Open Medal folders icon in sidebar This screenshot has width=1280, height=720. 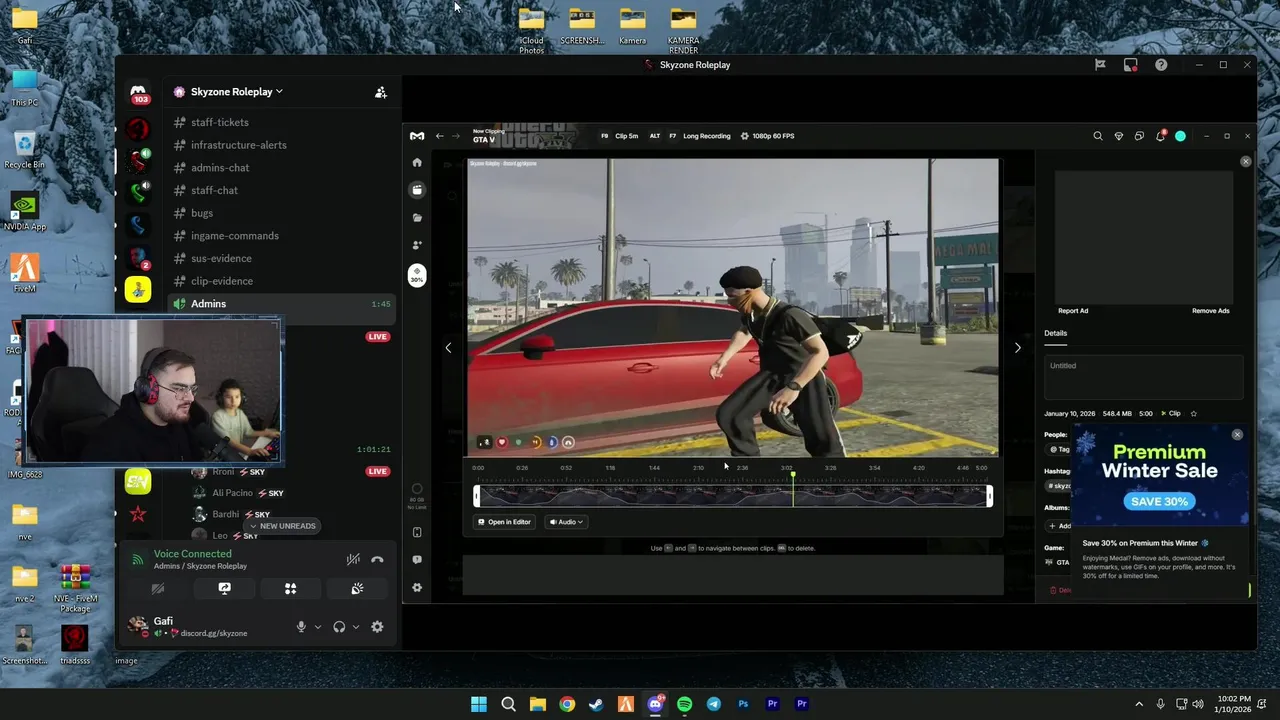(417, 217)
